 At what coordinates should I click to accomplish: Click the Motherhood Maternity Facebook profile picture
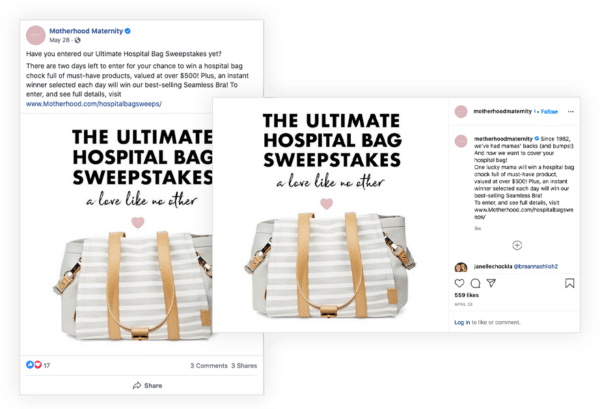tap(36, 35)
